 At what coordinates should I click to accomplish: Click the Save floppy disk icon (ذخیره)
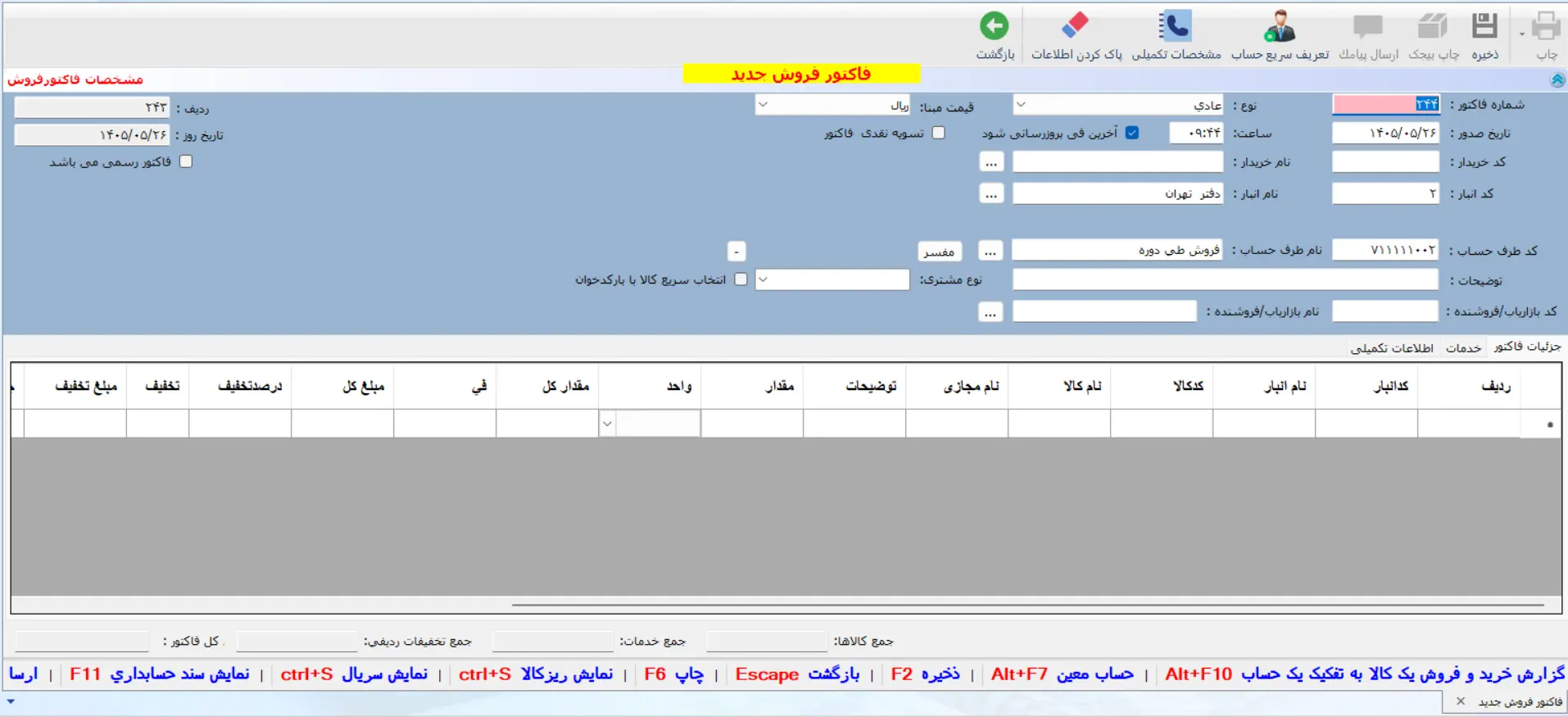pos(1484,26)
